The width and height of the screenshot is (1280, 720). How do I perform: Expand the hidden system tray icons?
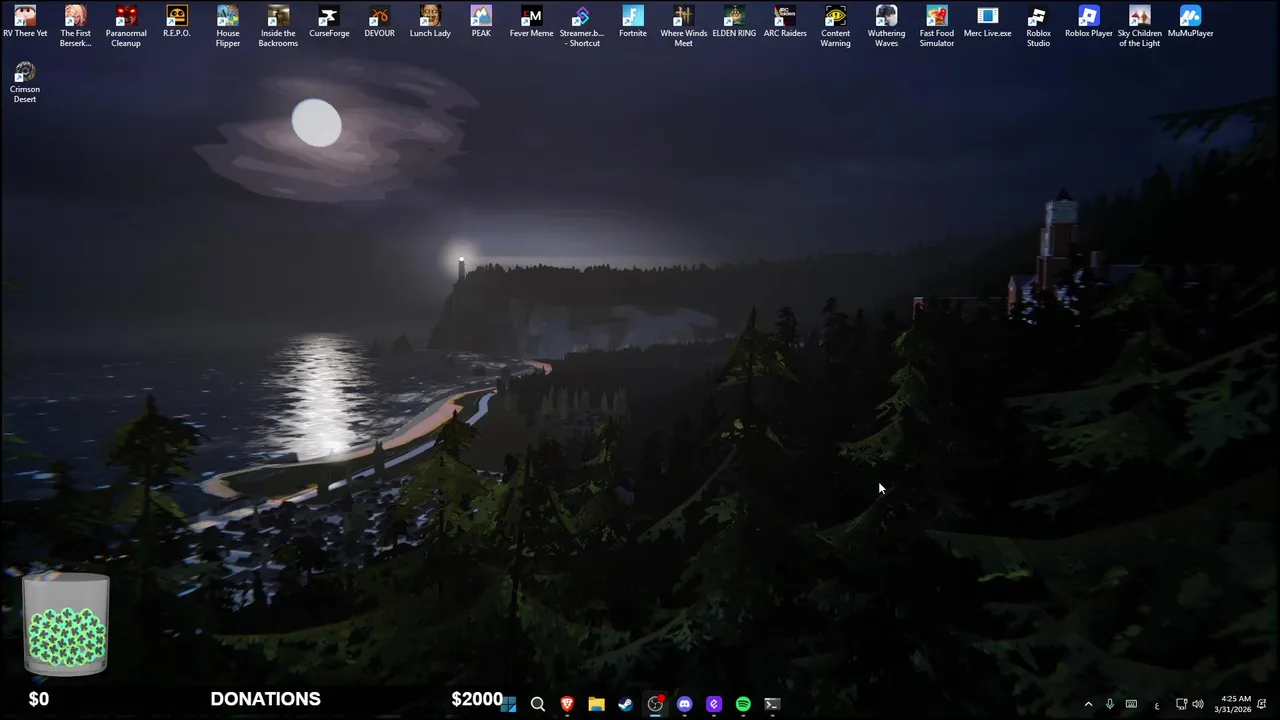1088,704
